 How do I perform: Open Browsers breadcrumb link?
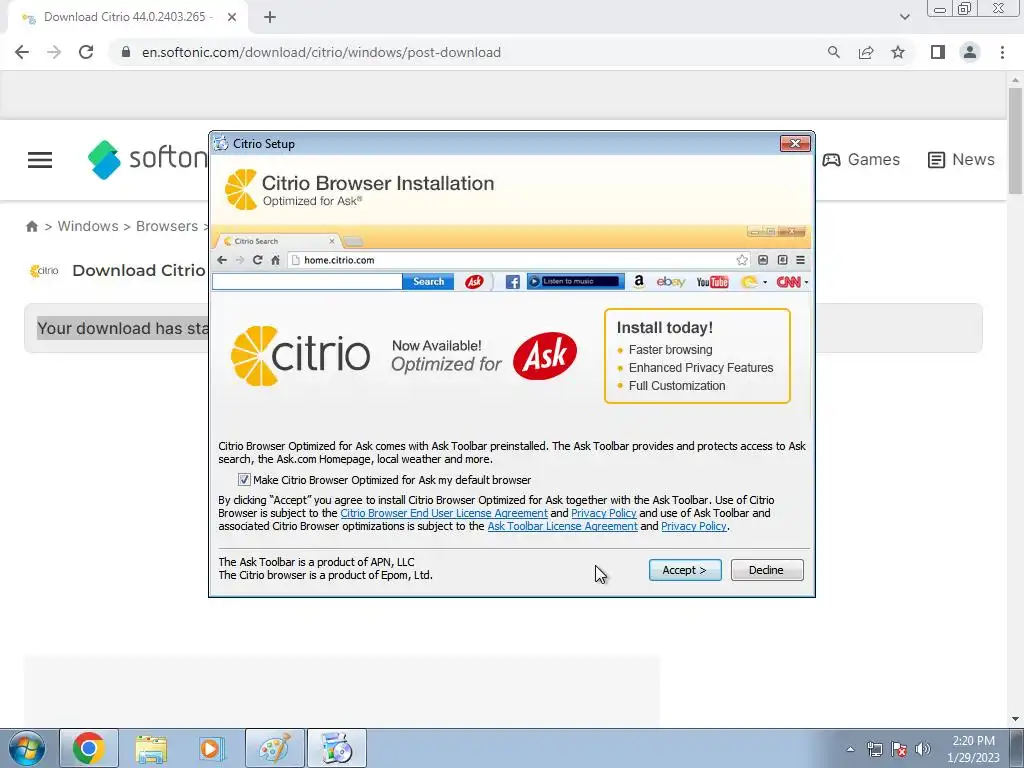click(x=167, y=226)
